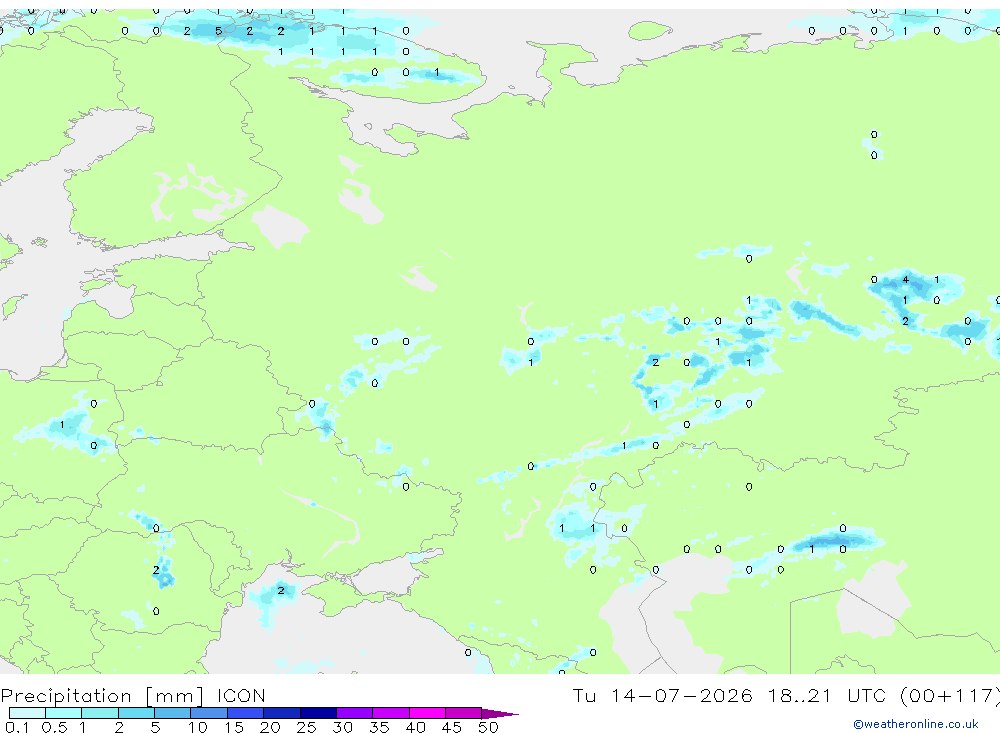Click the 'ICON' model name label
The height and width of the screenshot is (733, 1000).
[241, 695]
